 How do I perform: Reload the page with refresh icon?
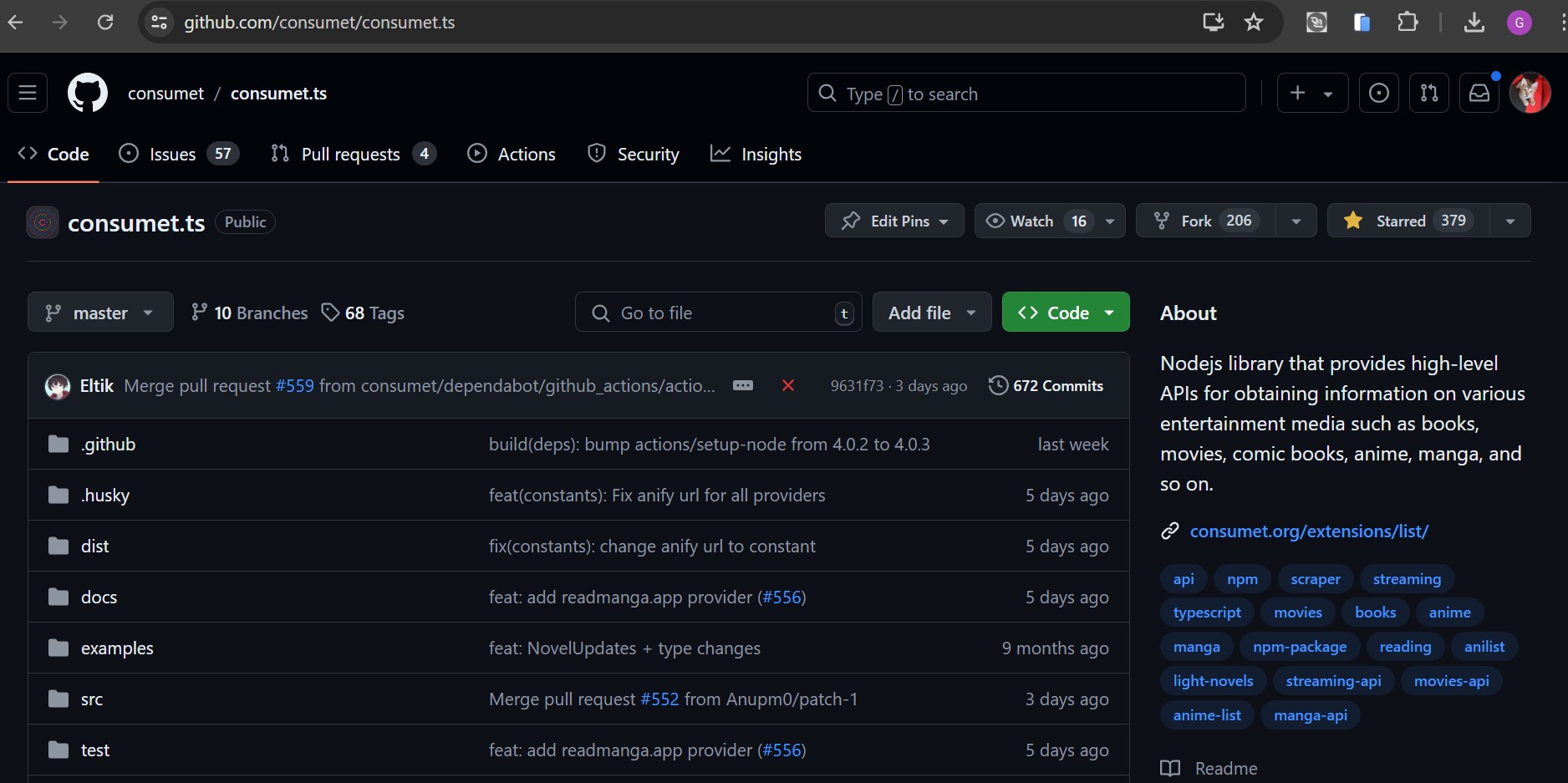pyautogui.click(x=105, y=23)
